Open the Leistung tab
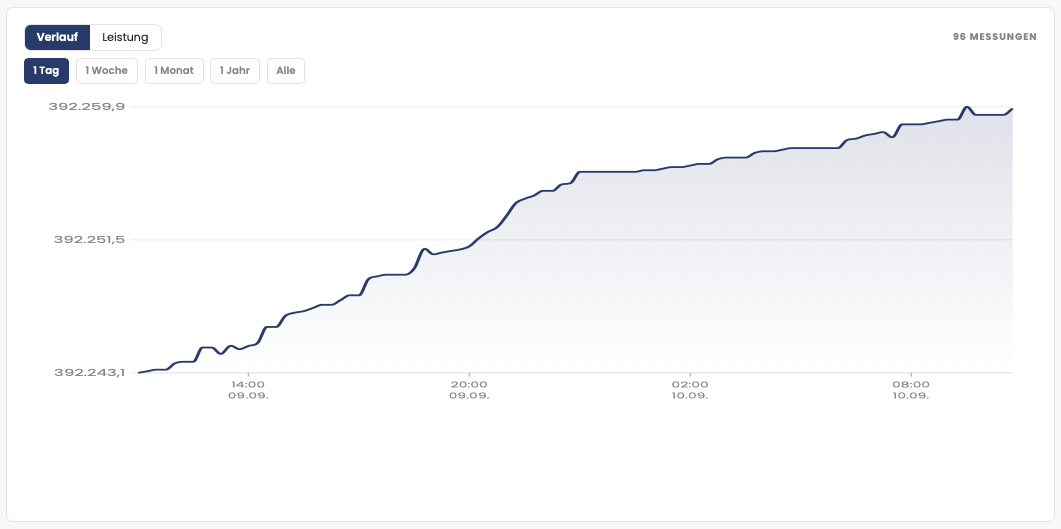 125,37
